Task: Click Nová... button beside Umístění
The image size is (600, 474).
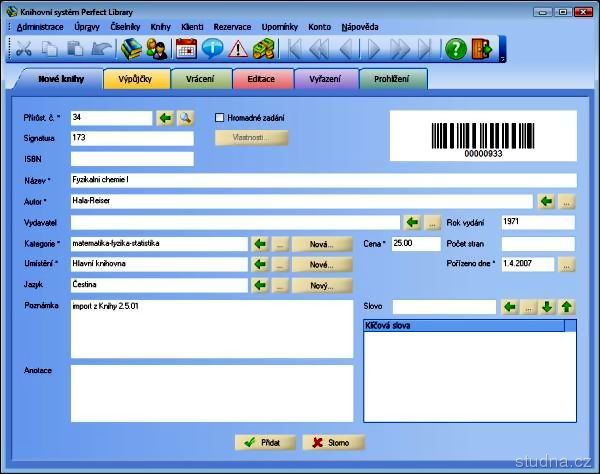Action: tap(321, 265)
